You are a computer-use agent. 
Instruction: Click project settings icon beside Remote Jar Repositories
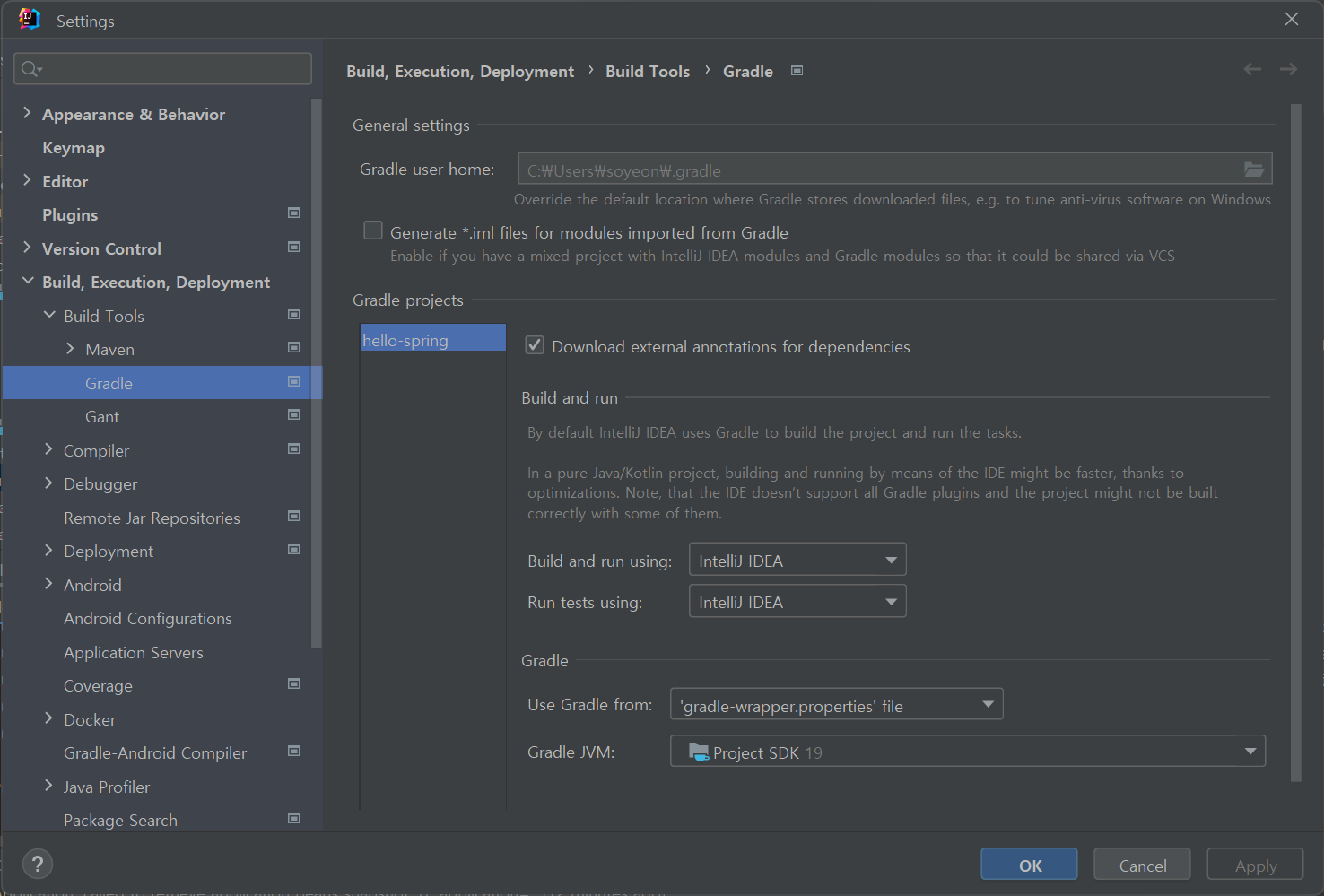point(293,516)
